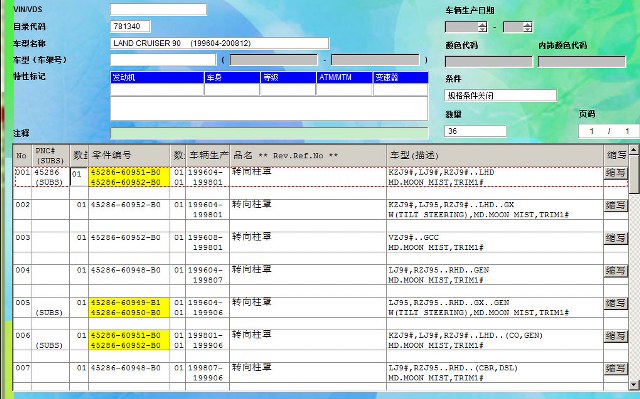Image resolution: width=640 pixels, height=399 pixels.
Task: Click the 缩写 button in row 001
Action: click(x=616, y=173)
